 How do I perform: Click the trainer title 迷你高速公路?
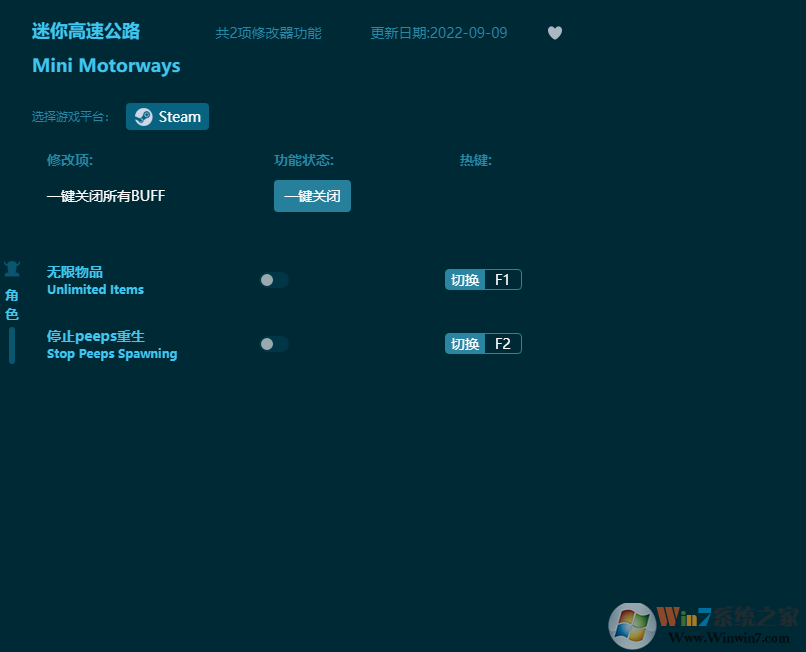pyautogui.click(x=87, y=31)
